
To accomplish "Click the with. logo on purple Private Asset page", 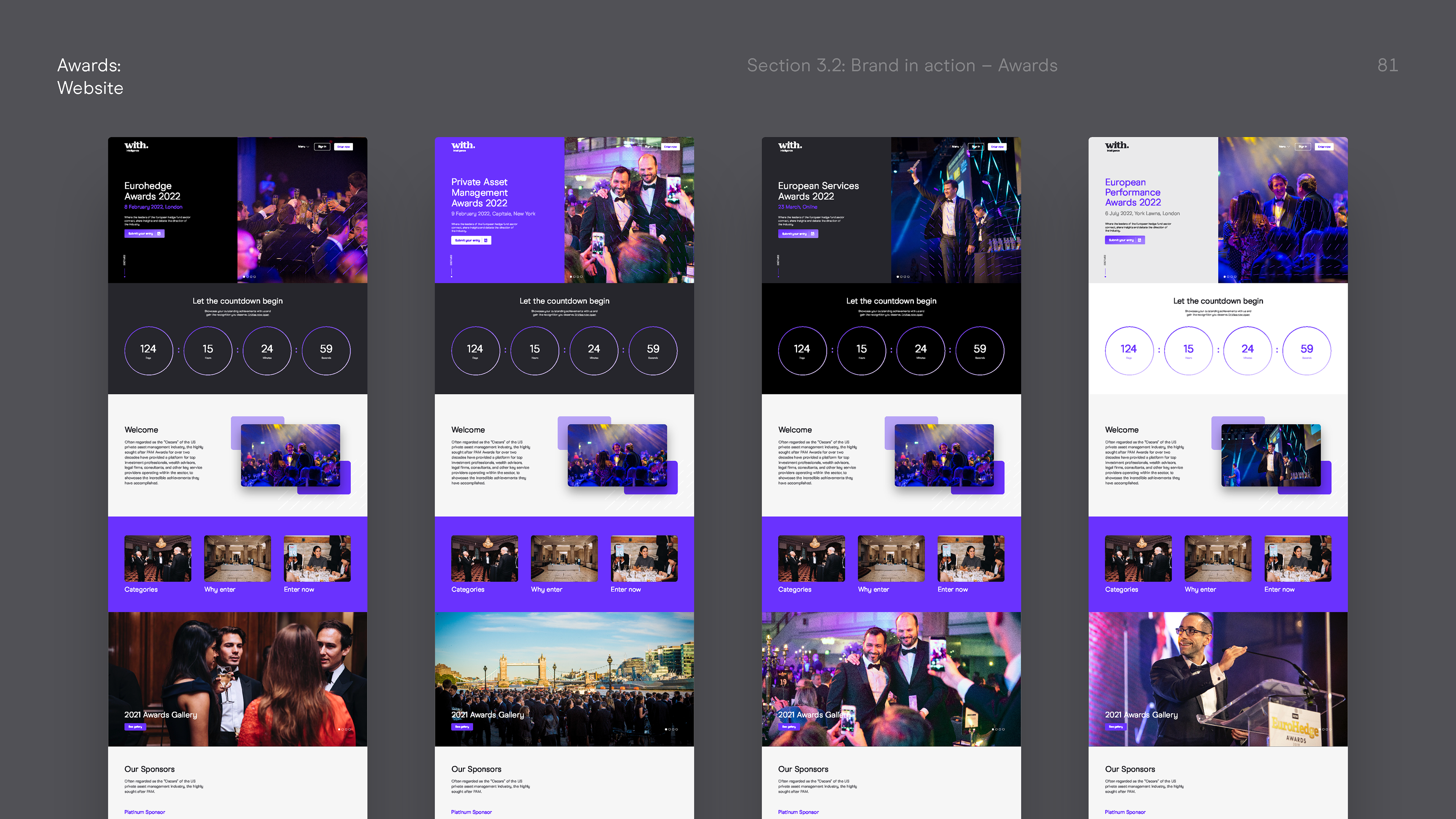I will (463, 146).
